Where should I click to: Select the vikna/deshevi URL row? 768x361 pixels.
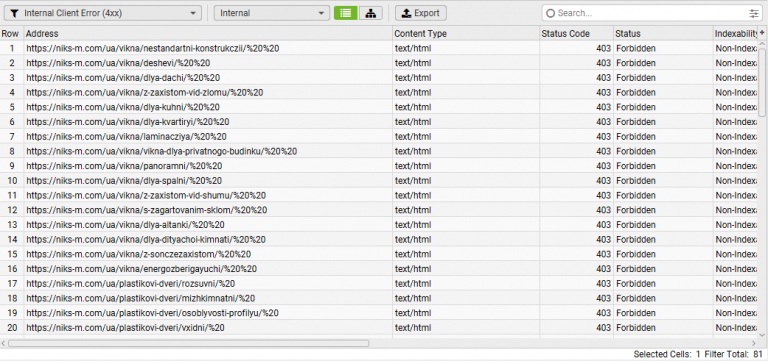click(118, 63)
